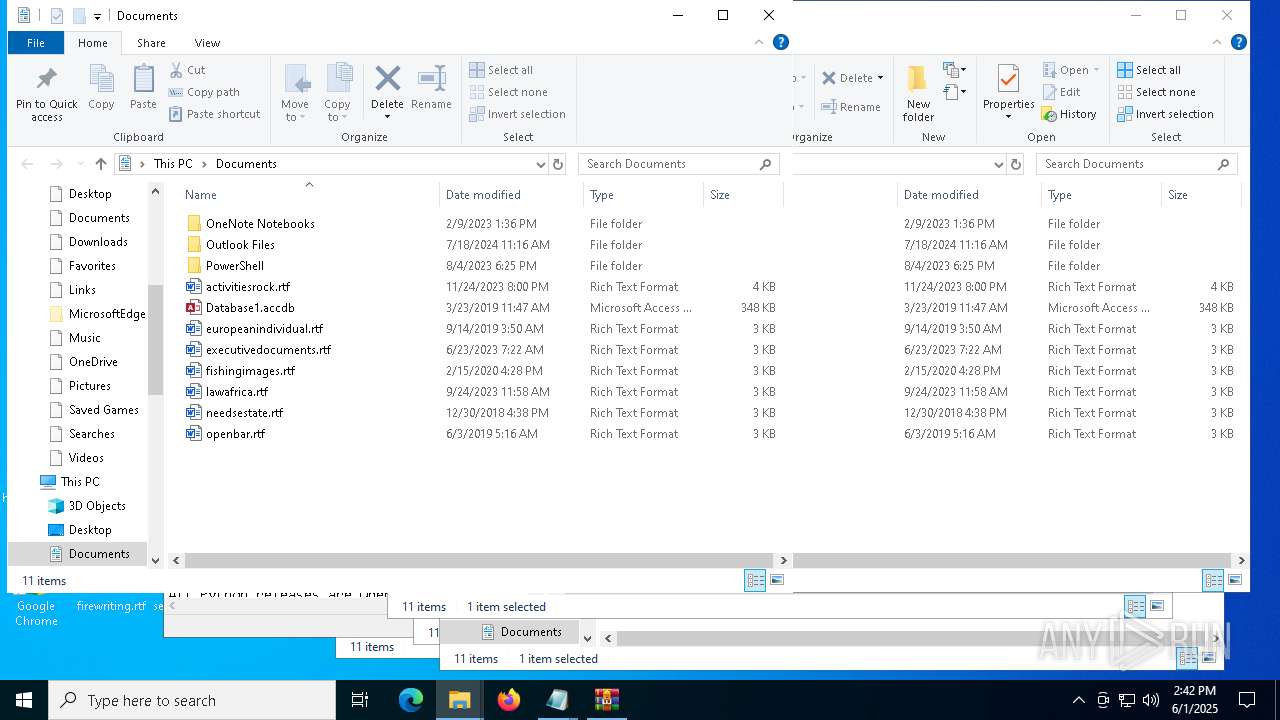Click Edit in back window ribbon
The height and width of the screenshot is (720, 1280).
[x=1061, y=92]
